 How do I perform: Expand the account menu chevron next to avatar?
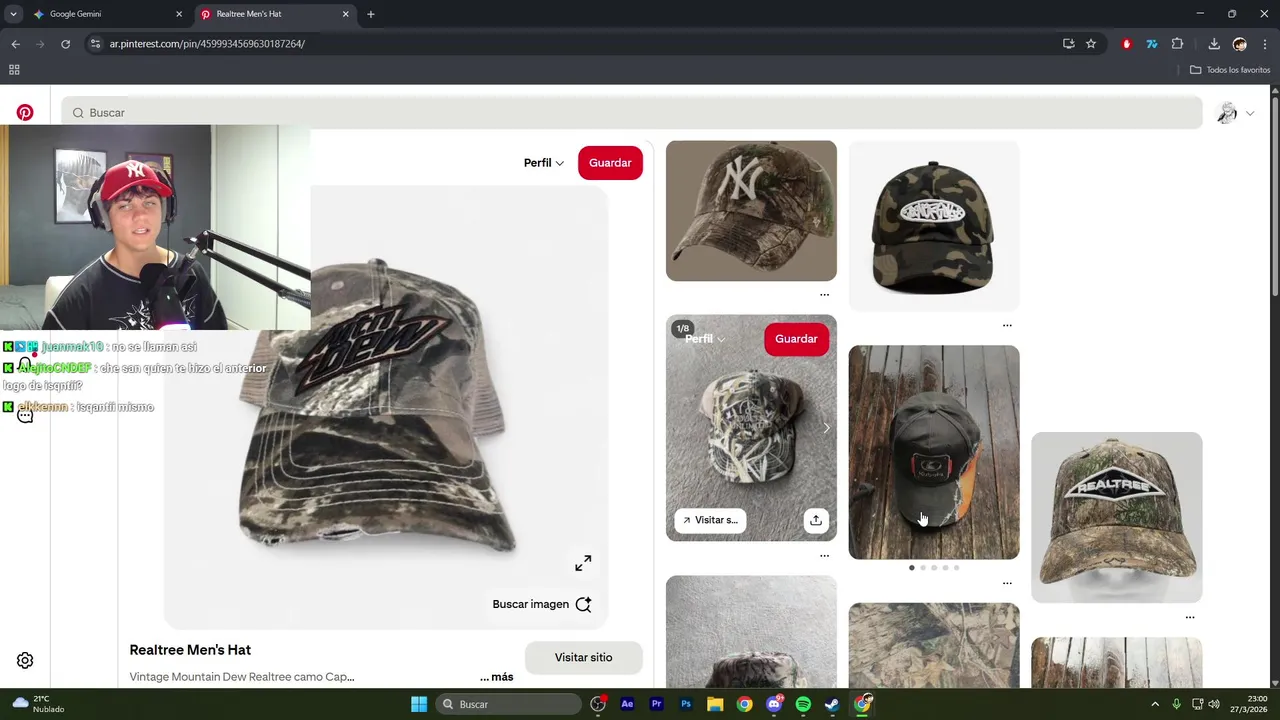(1250, 113)
